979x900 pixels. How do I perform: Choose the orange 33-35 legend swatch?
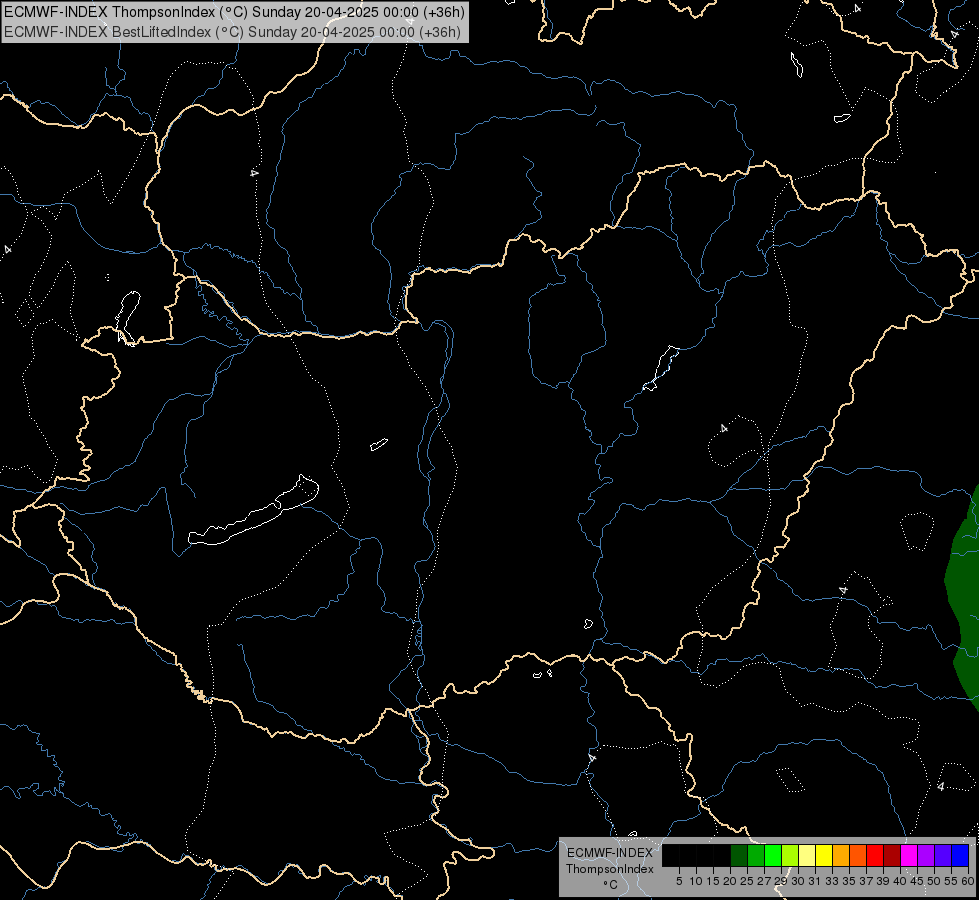click(x=841, y=856)
